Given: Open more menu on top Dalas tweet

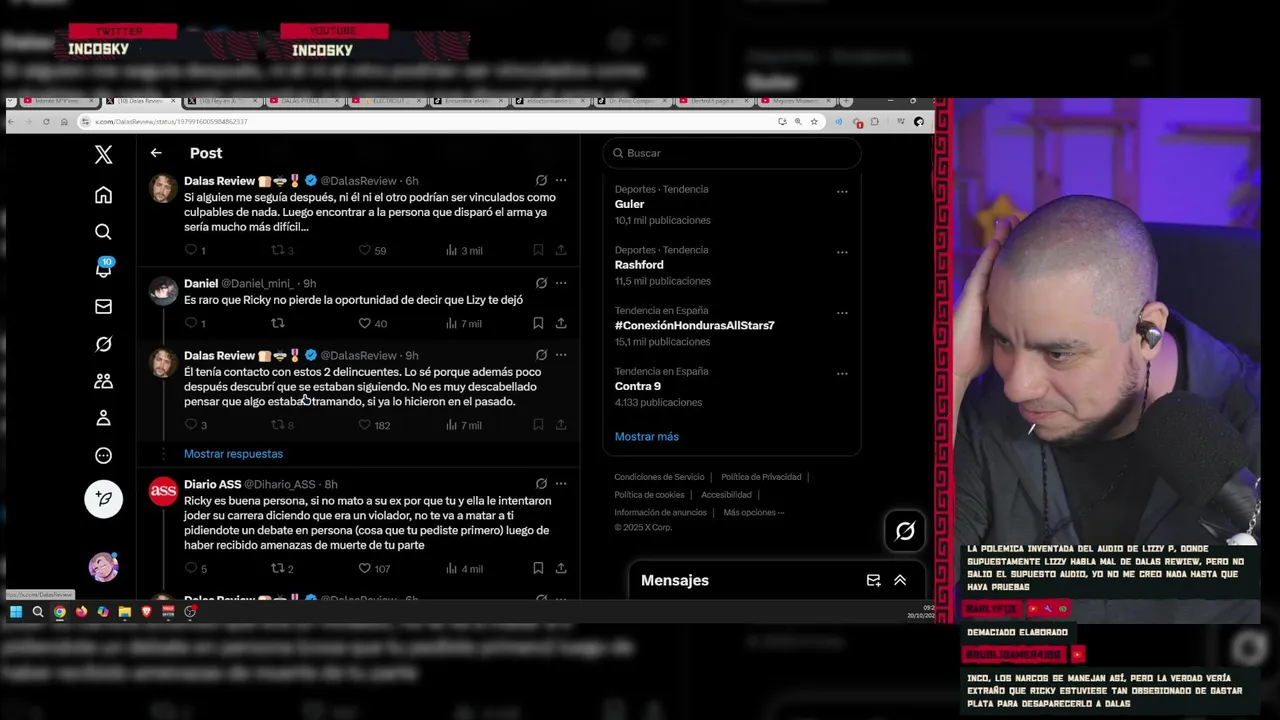Looking at the screenshot, I should point(561,181).
